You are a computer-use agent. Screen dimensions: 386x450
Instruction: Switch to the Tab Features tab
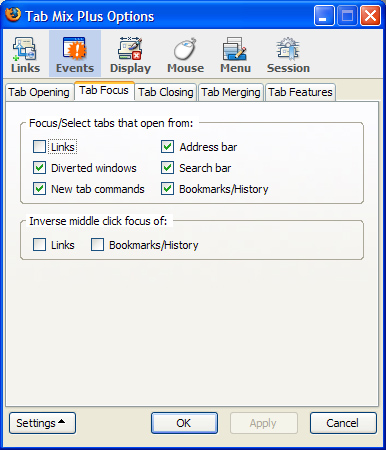pyautogui.click(x=300, y=92)
